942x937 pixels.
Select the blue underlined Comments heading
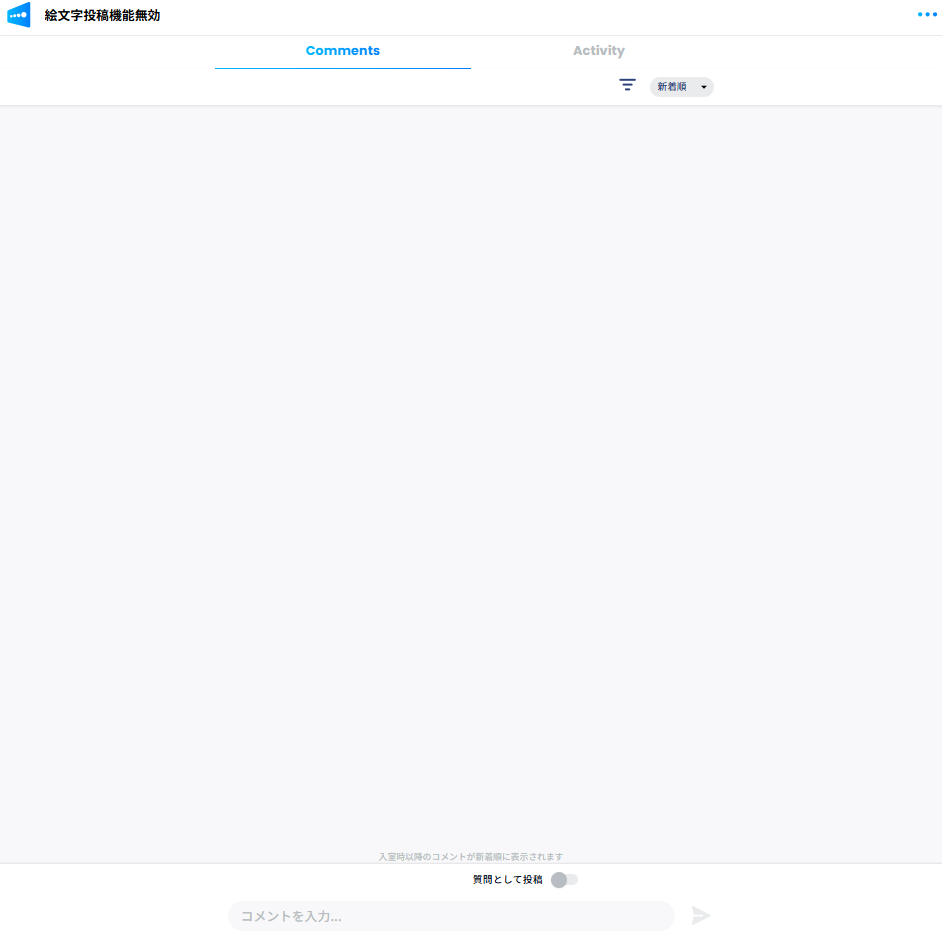[x=343, y=51]
